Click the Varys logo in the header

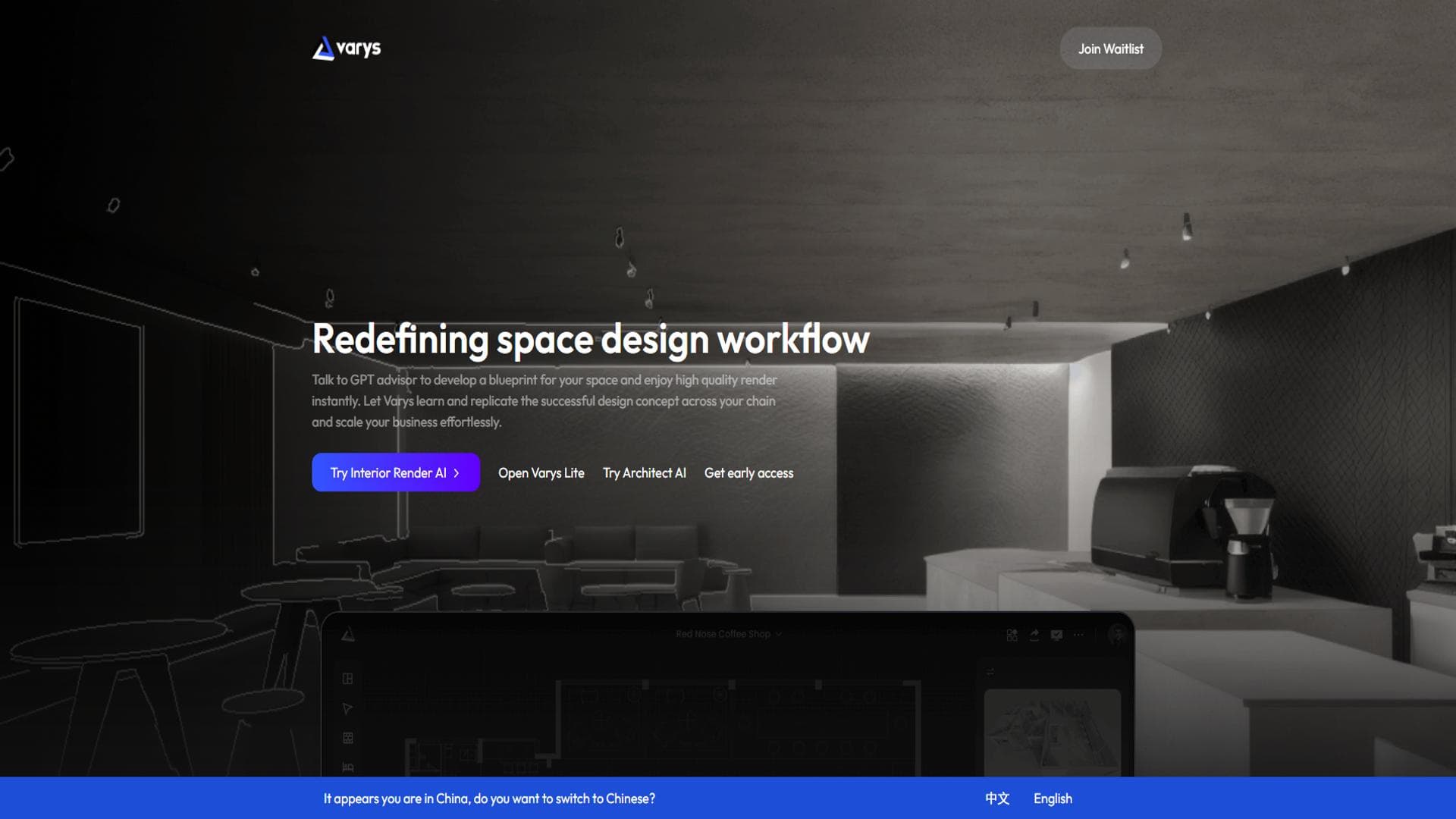click(x=347, y=49)
